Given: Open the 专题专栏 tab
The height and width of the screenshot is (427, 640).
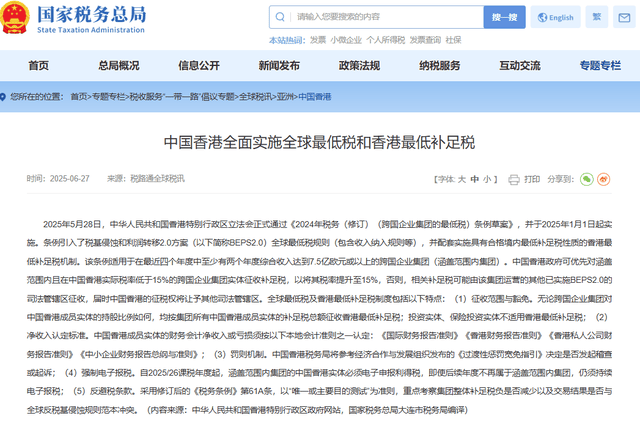Looking at the screenshot, I should pyautogui.click(x=599, y=65).
